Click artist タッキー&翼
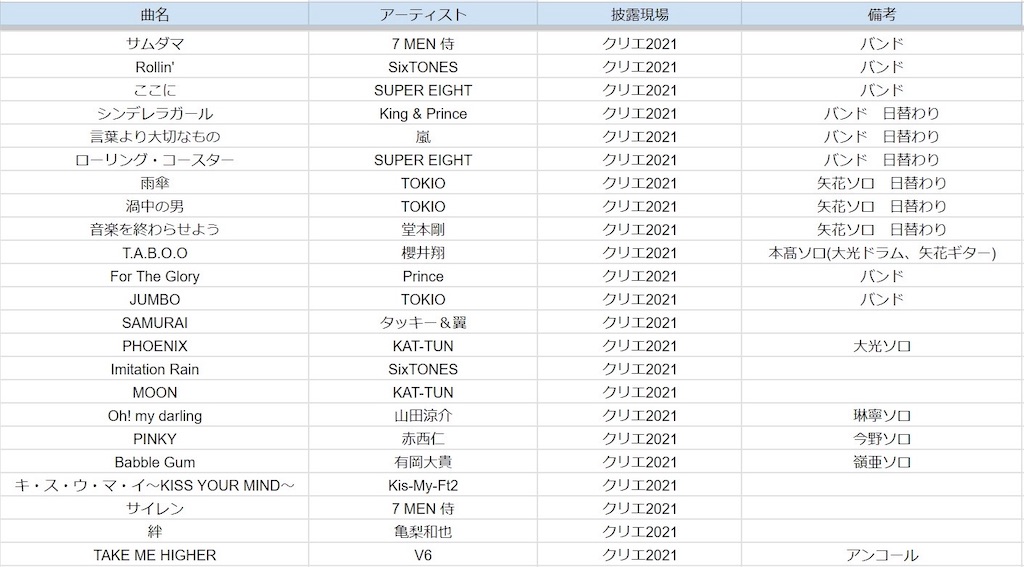 click(x=423, y=323)
